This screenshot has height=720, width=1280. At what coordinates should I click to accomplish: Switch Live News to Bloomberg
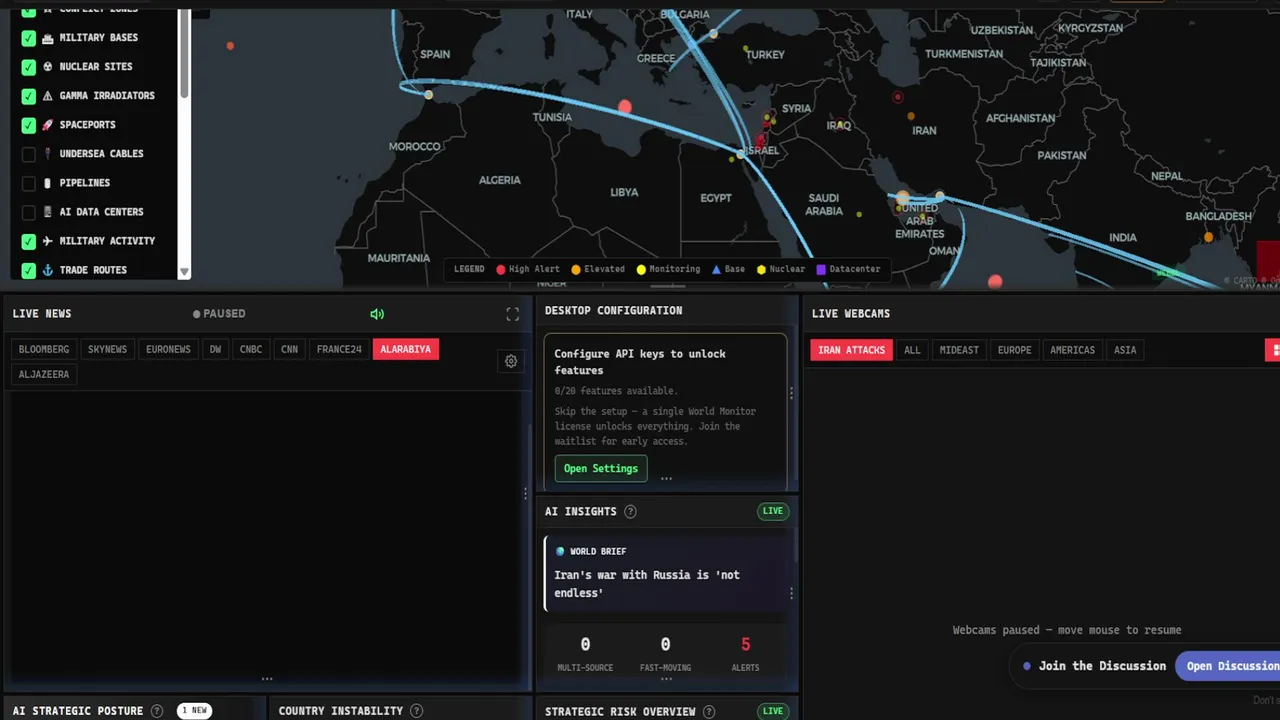44,350
